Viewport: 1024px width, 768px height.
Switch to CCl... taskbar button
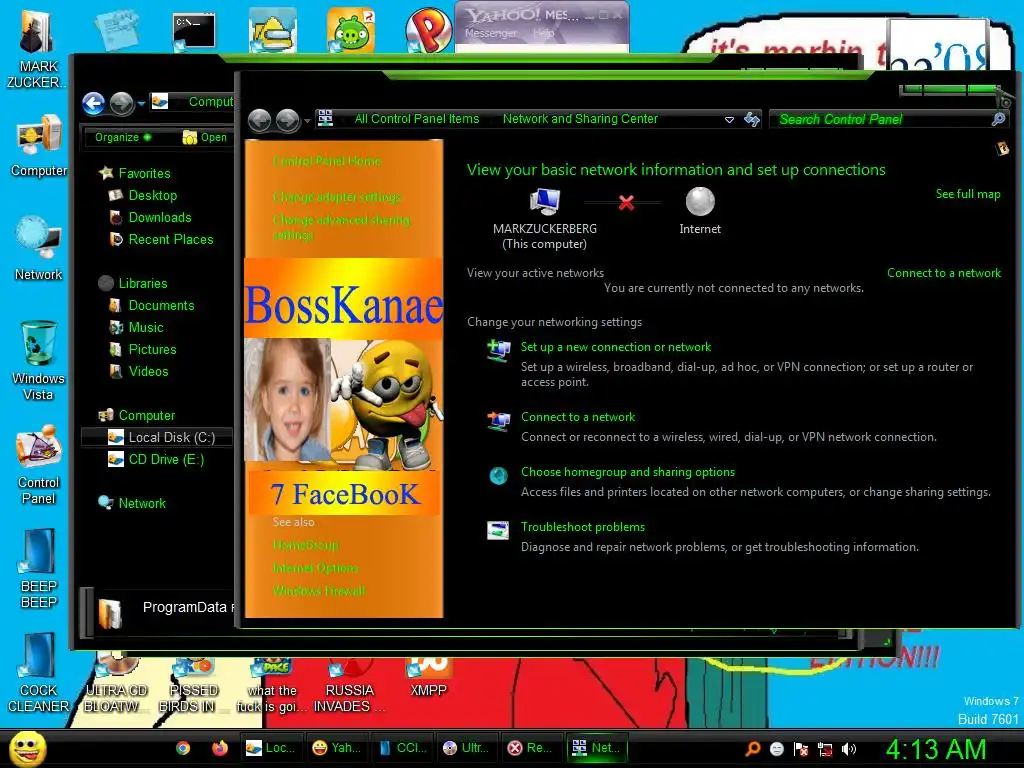[x=404, y=748]
